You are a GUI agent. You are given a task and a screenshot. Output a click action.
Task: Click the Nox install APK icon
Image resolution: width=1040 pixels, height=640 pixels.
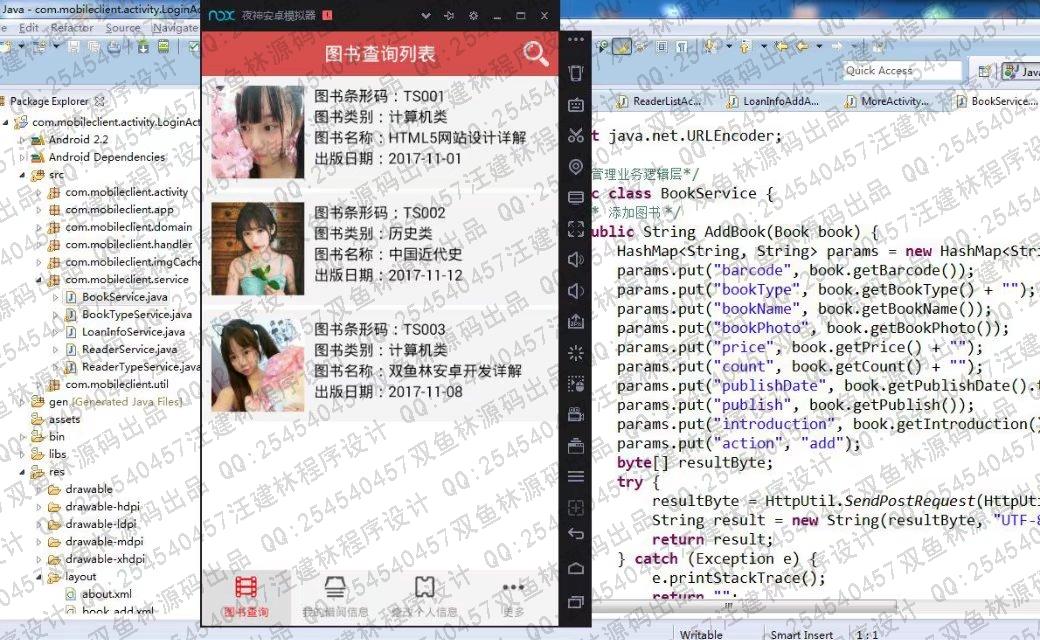(x=576, y=322)
